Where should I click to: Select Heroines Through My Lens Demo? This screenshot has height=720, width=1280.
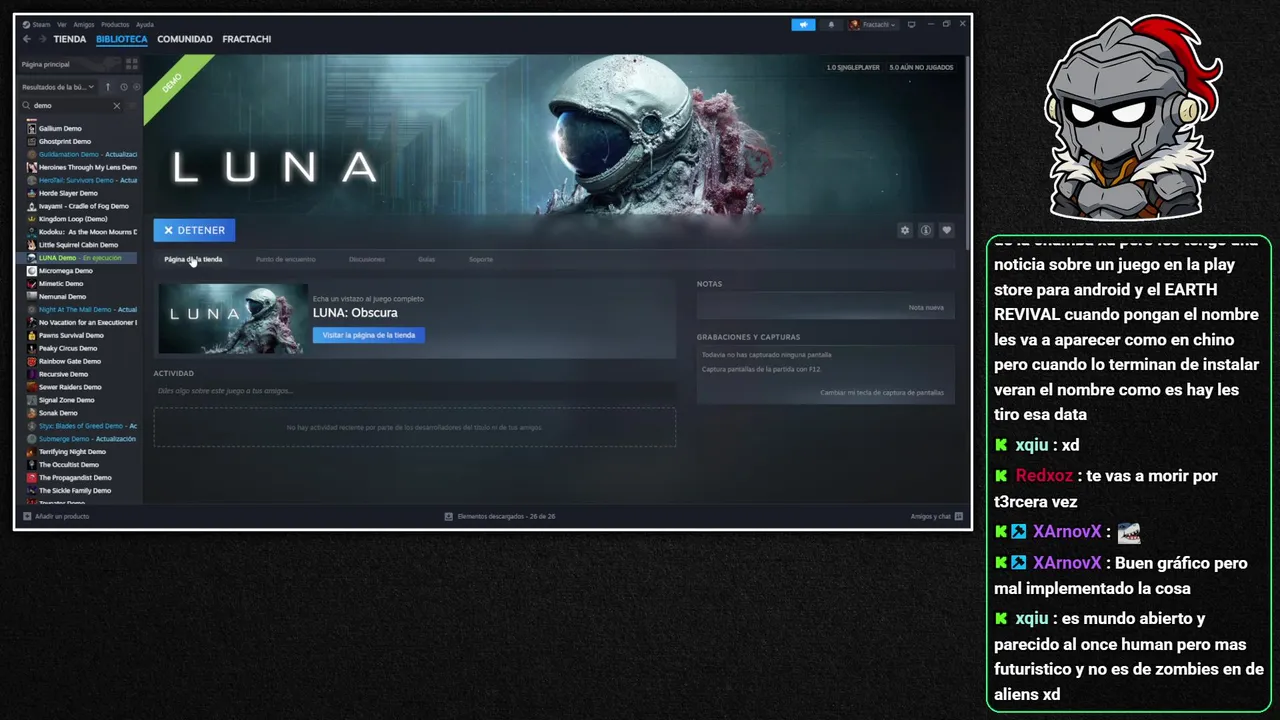click(x=82, y=167)
